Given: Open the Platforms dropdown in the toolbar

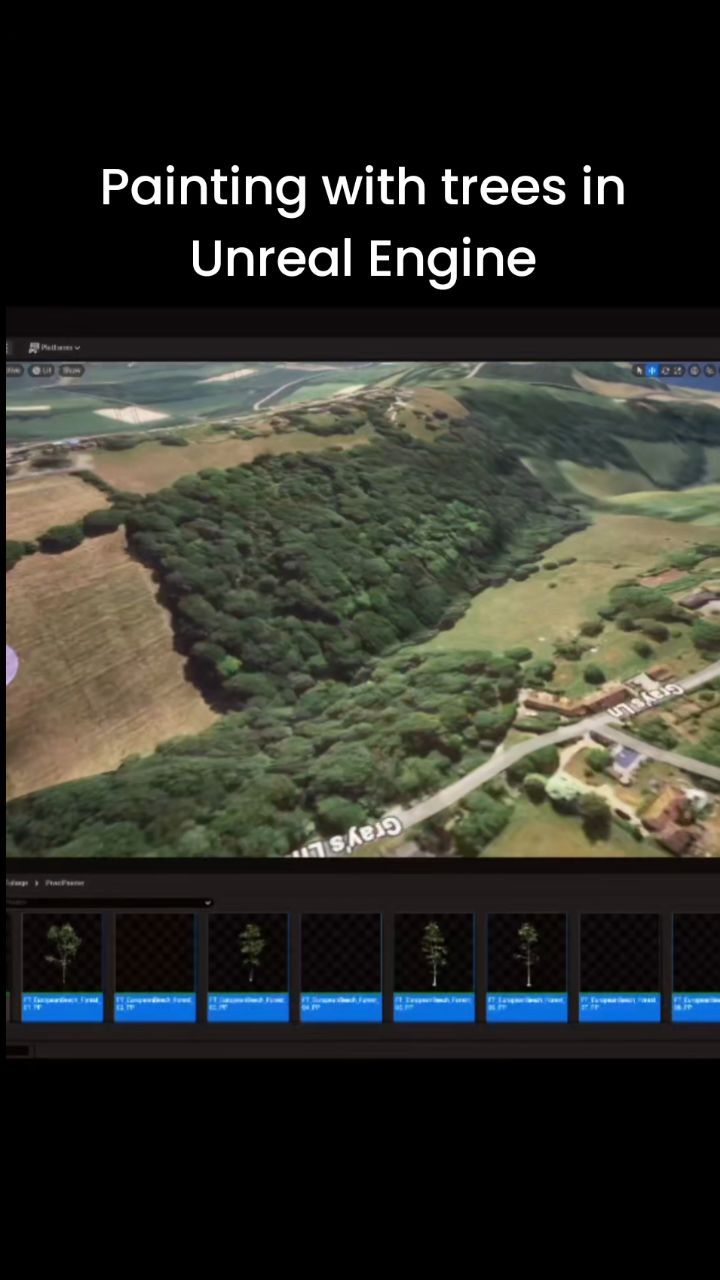Looking at the screenshot, I should point(55,348).
